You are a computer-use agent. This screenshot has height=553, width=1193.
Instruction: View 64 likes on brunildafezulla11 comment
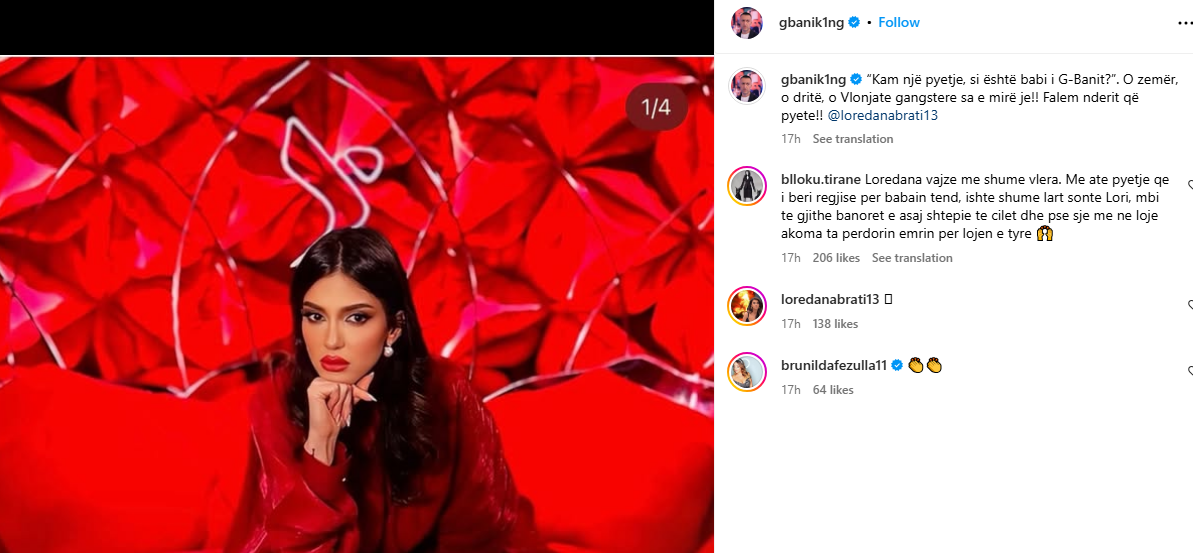coord(832,390)
